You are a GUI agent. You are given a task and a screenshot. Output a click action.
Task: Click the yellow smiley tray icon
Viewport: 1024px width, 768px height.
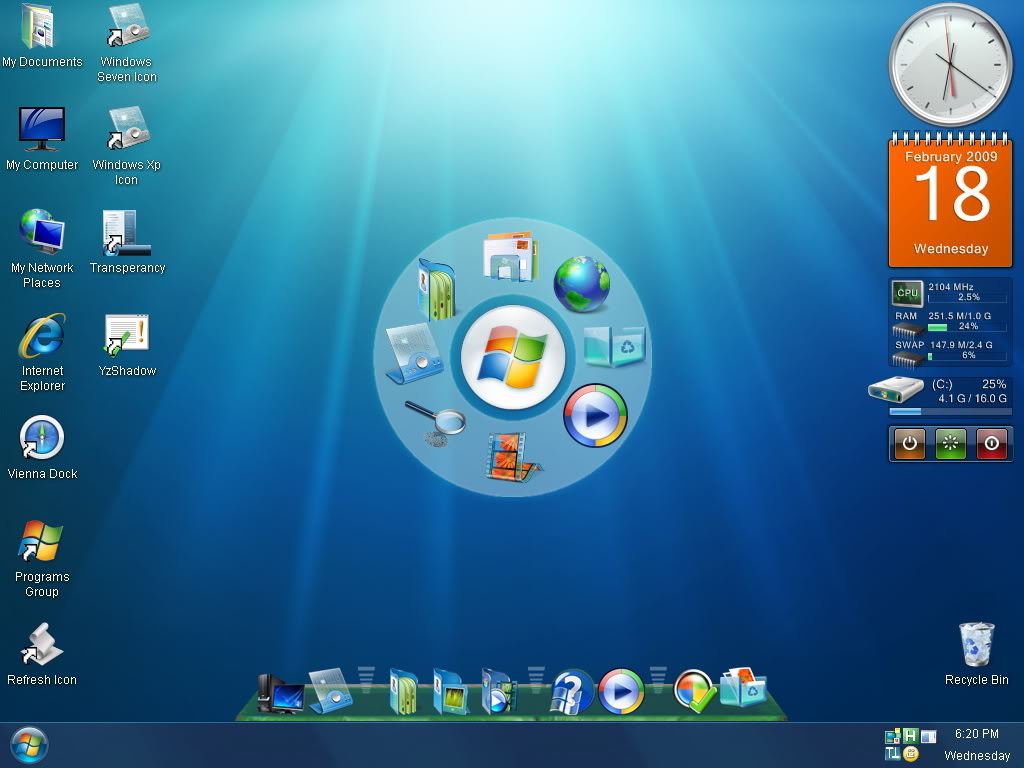click(910, 754)
